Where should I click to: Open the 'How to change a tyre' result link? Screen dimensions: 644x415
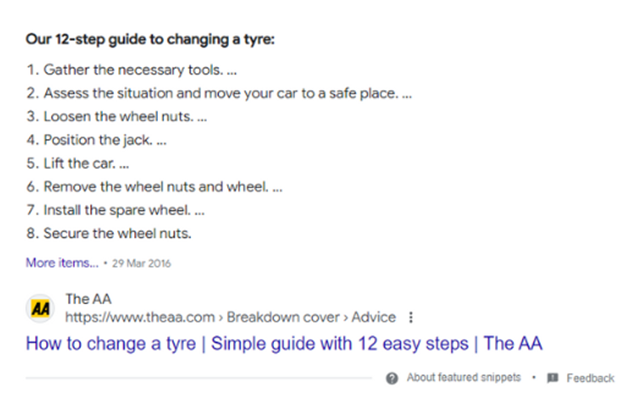point(284,344)
